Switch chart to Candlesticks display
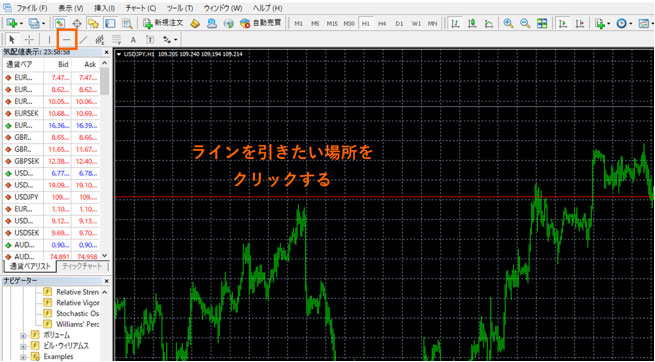 pyautogui.click(x=473, y=23)
